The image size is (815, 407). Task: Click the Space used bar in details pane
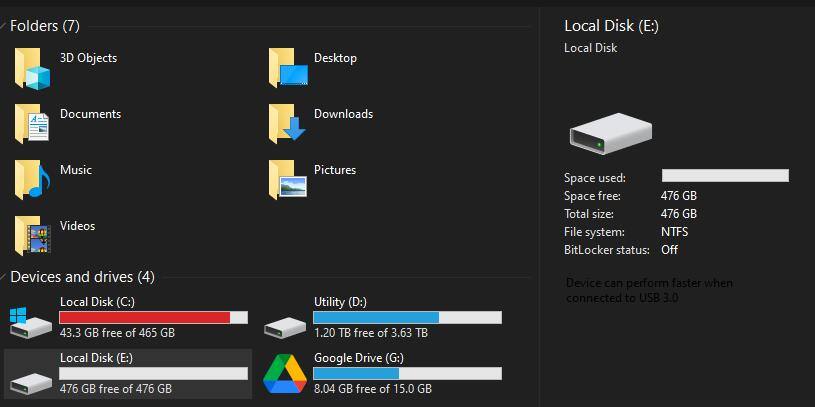724,176
